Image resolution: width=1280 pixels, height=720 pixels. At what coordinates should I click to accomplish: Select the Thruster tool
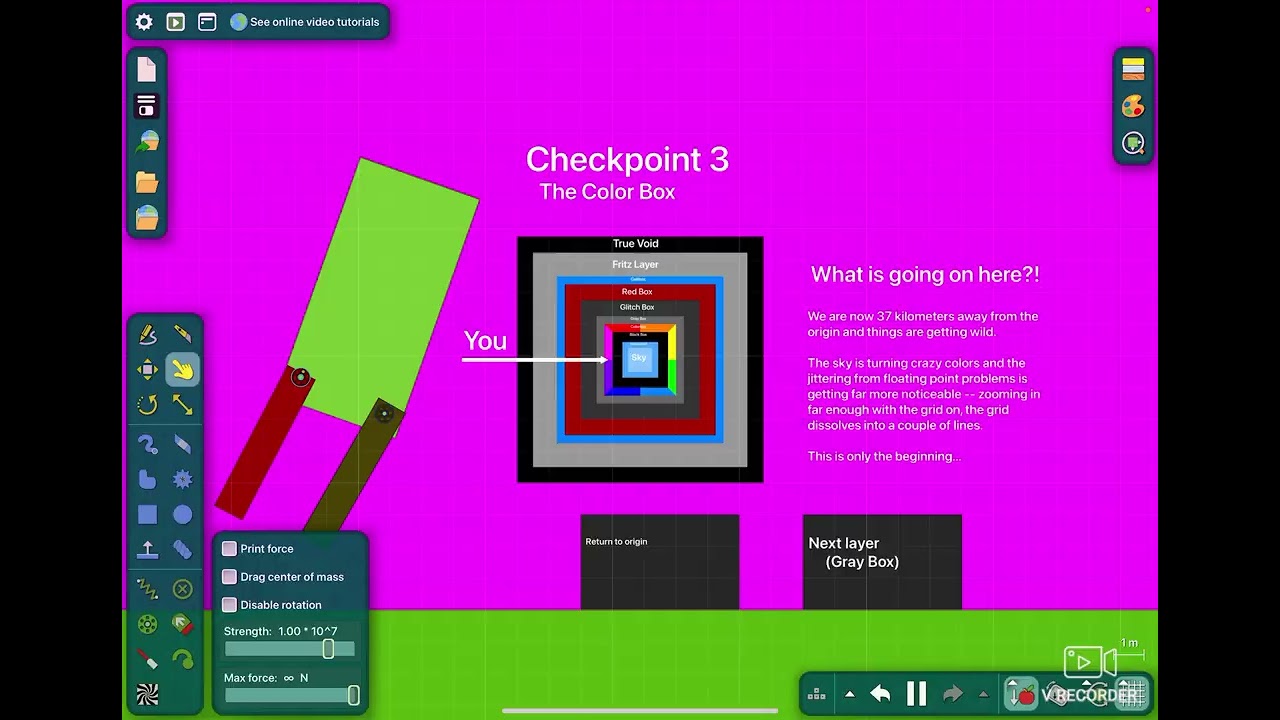click(x=182, y=625)
